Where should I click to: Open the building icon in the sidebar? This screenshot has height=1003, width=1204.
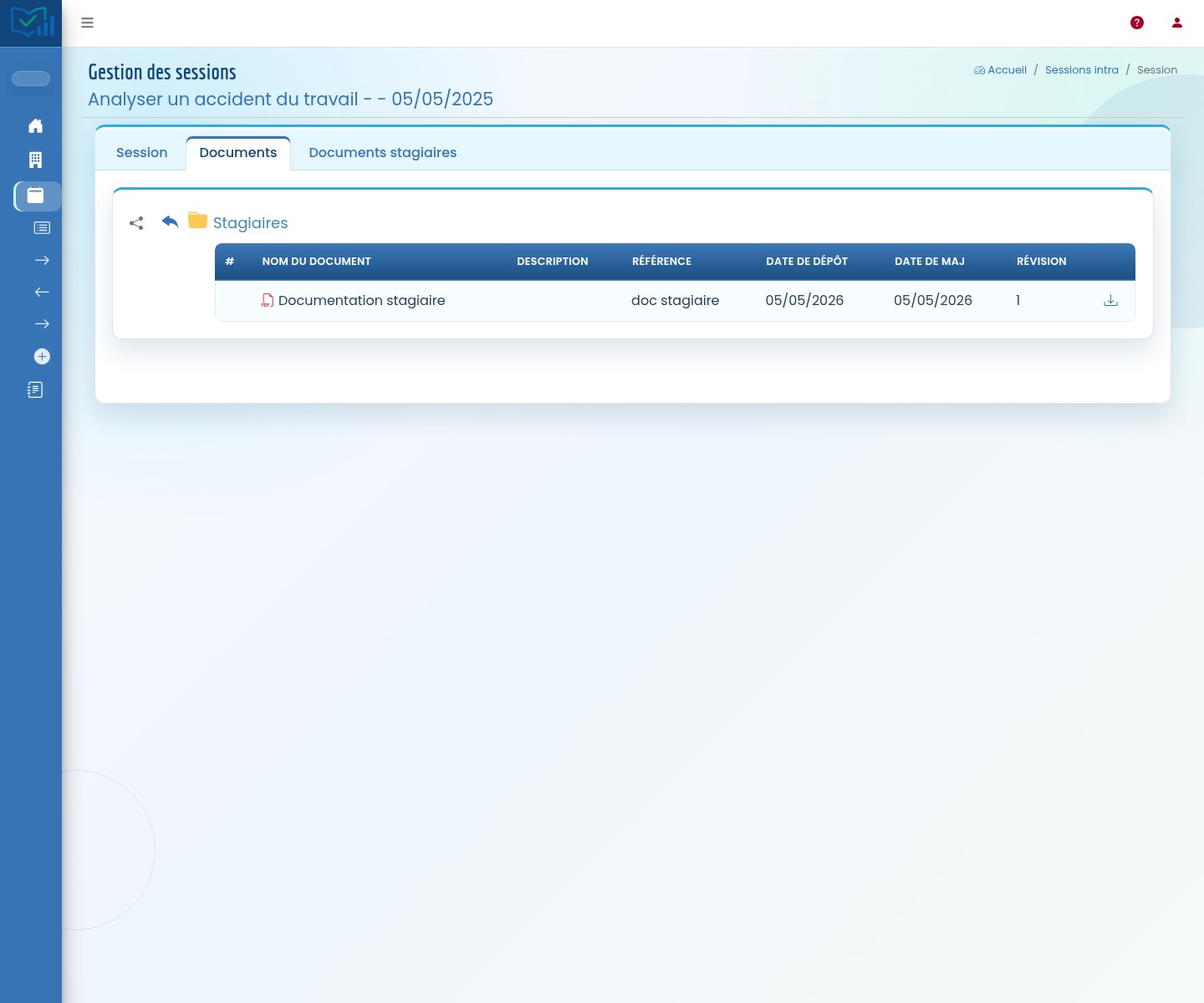click(35, 160)
